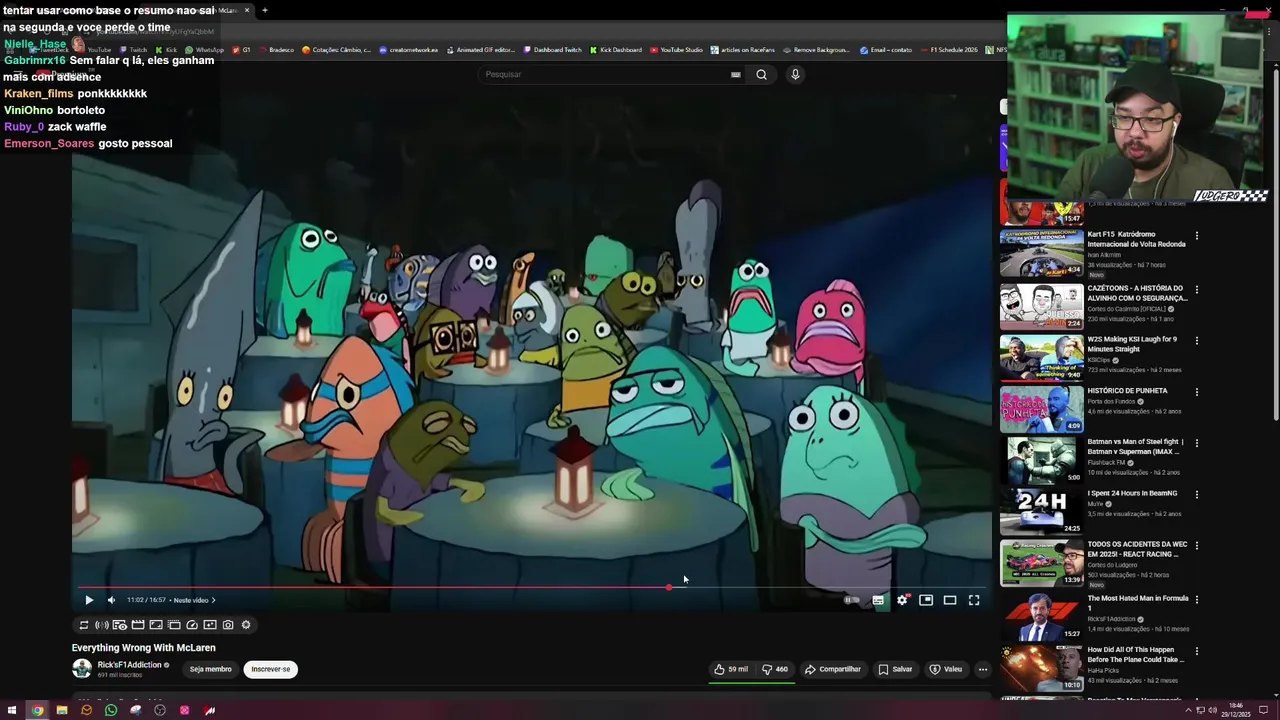Click the search magnifier button

[x=761, y=74]
